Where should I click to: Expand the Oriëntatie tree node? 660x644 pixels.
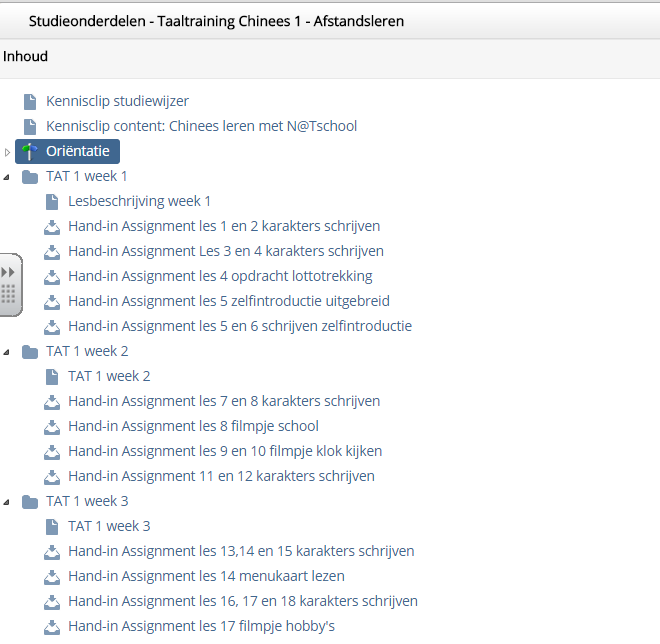point(7,152)
